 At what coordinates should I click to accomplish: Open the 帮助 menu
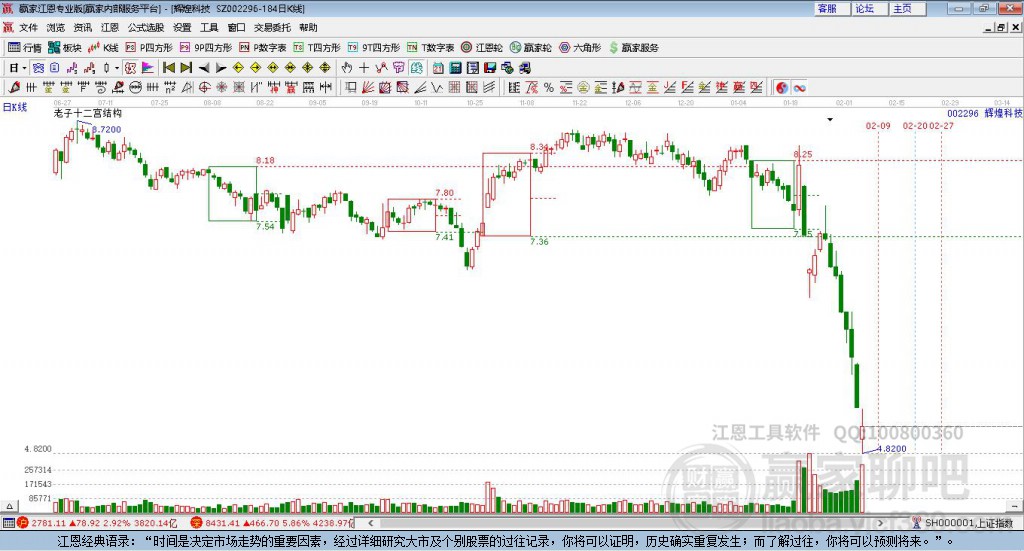click(308, 27)
